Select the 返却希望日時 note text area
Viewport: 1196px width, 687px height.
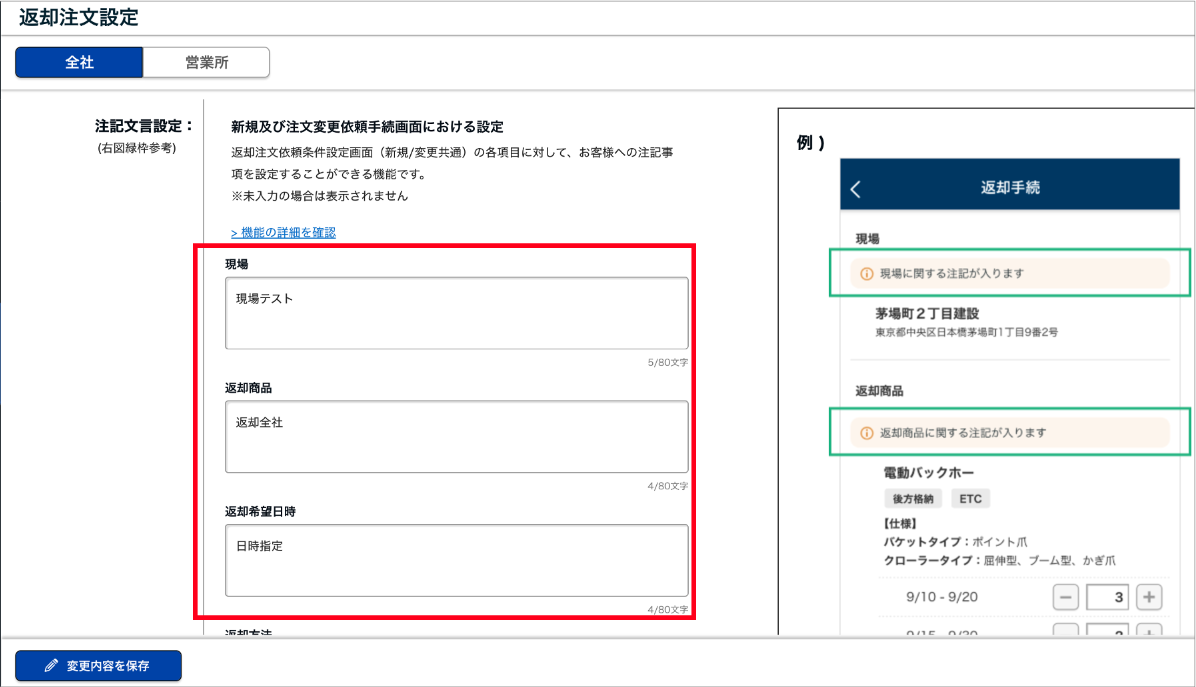pos(456,560)
